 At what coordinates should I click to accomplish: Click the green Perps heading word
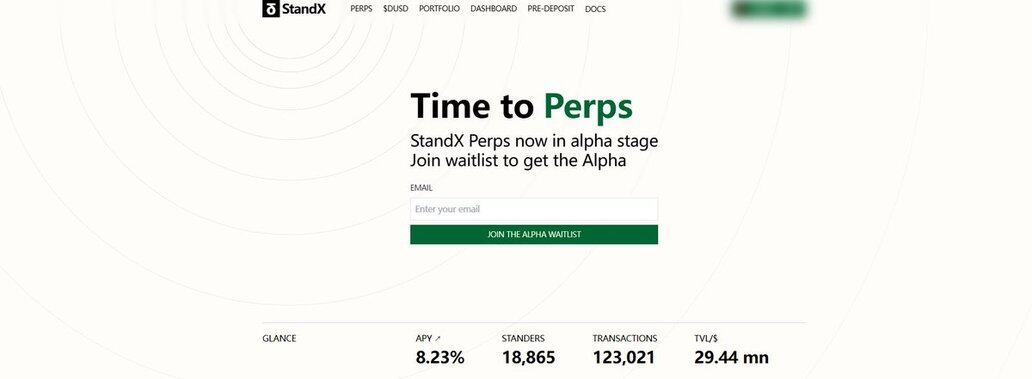(x=588, y=107)
